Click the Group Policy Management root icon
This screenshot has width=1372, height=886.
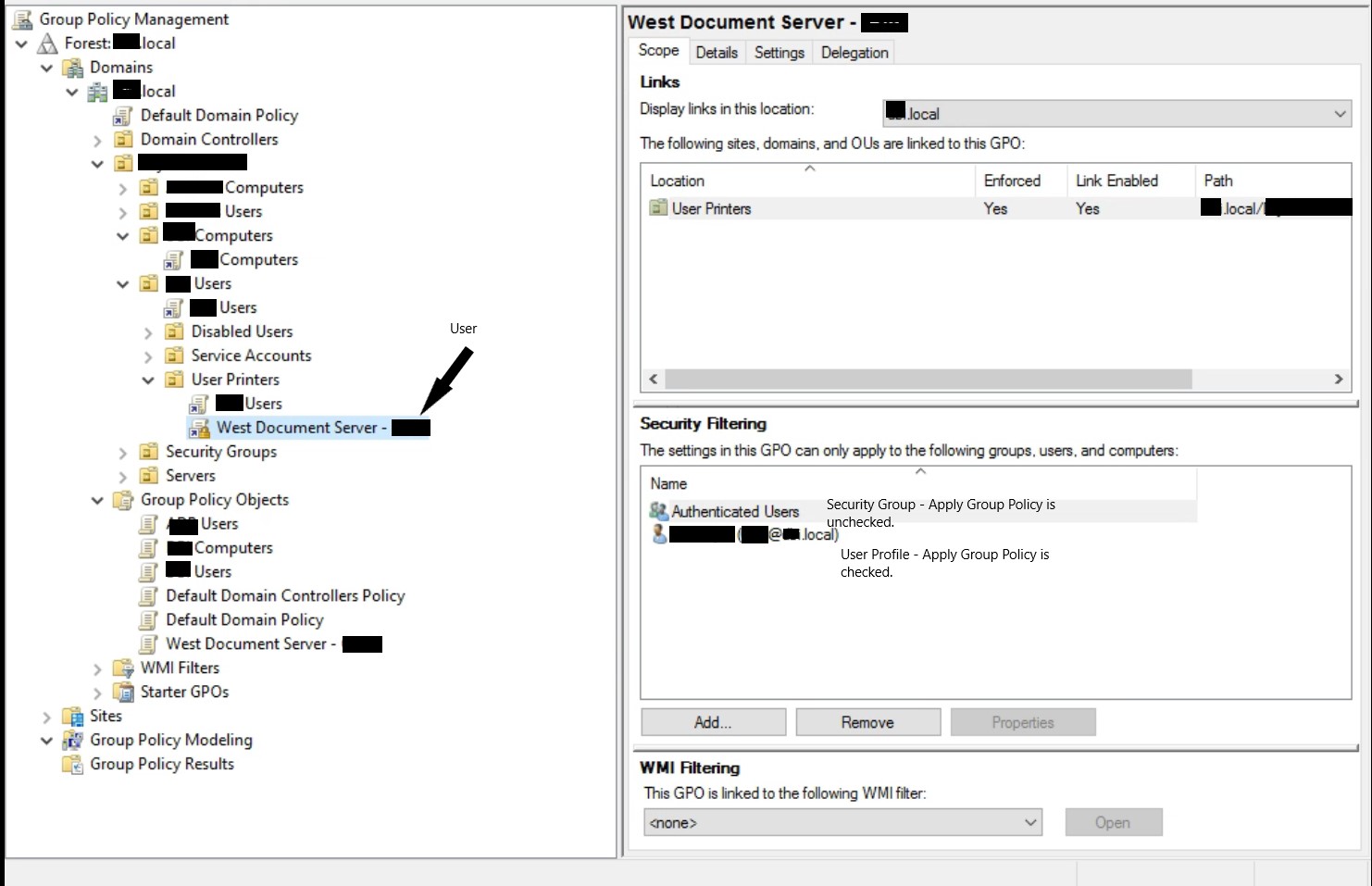pos(20,19)
